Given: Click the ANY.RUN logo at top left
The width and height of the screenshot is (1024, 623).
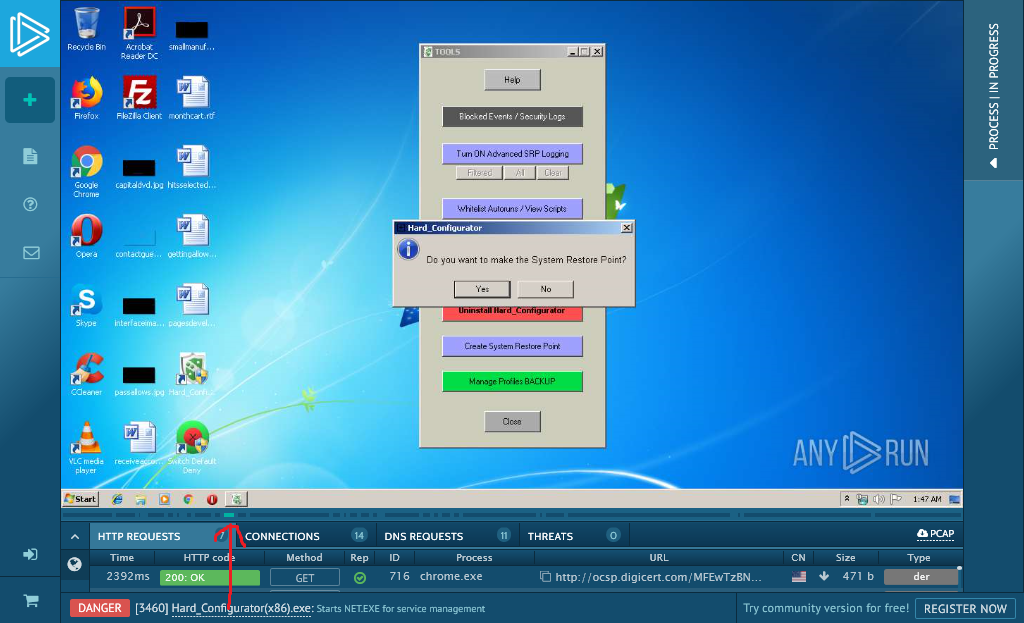Looking at the screenshot, I should click(29, 35).
